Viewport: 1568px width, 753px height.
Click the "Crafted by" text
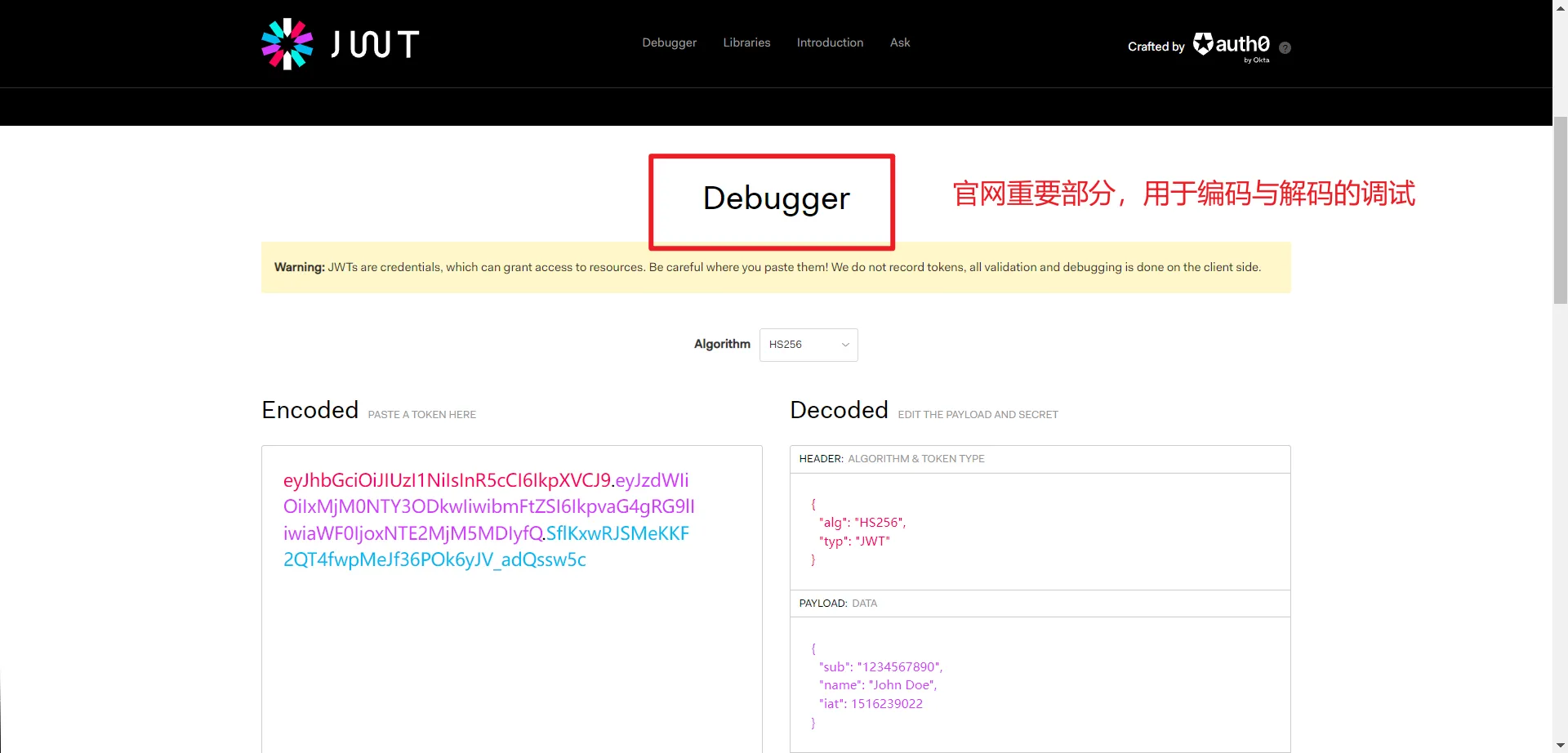click(x=1156, y=47)
